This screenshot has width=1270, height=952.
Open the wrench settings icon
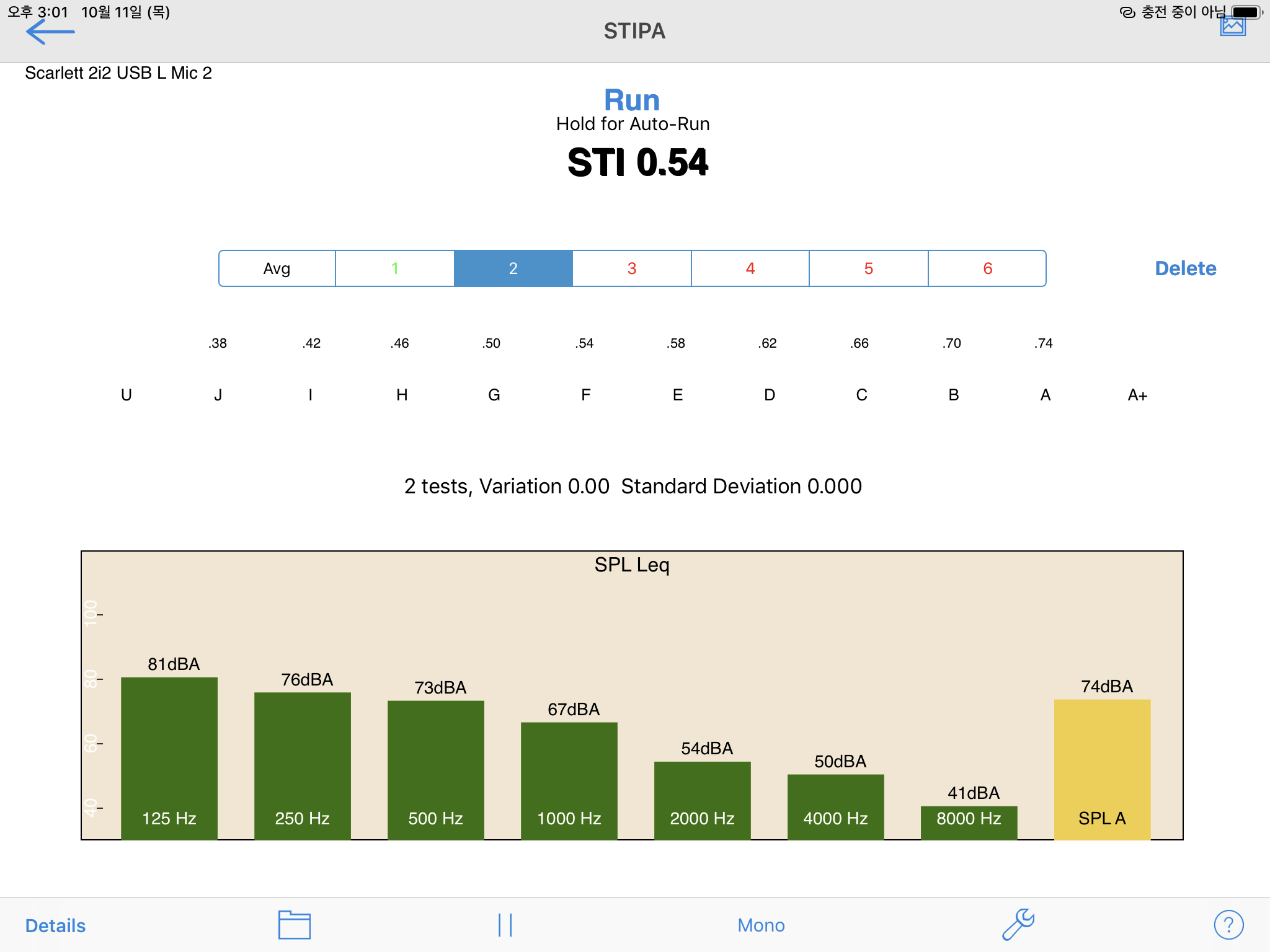tap(1018, 925)
